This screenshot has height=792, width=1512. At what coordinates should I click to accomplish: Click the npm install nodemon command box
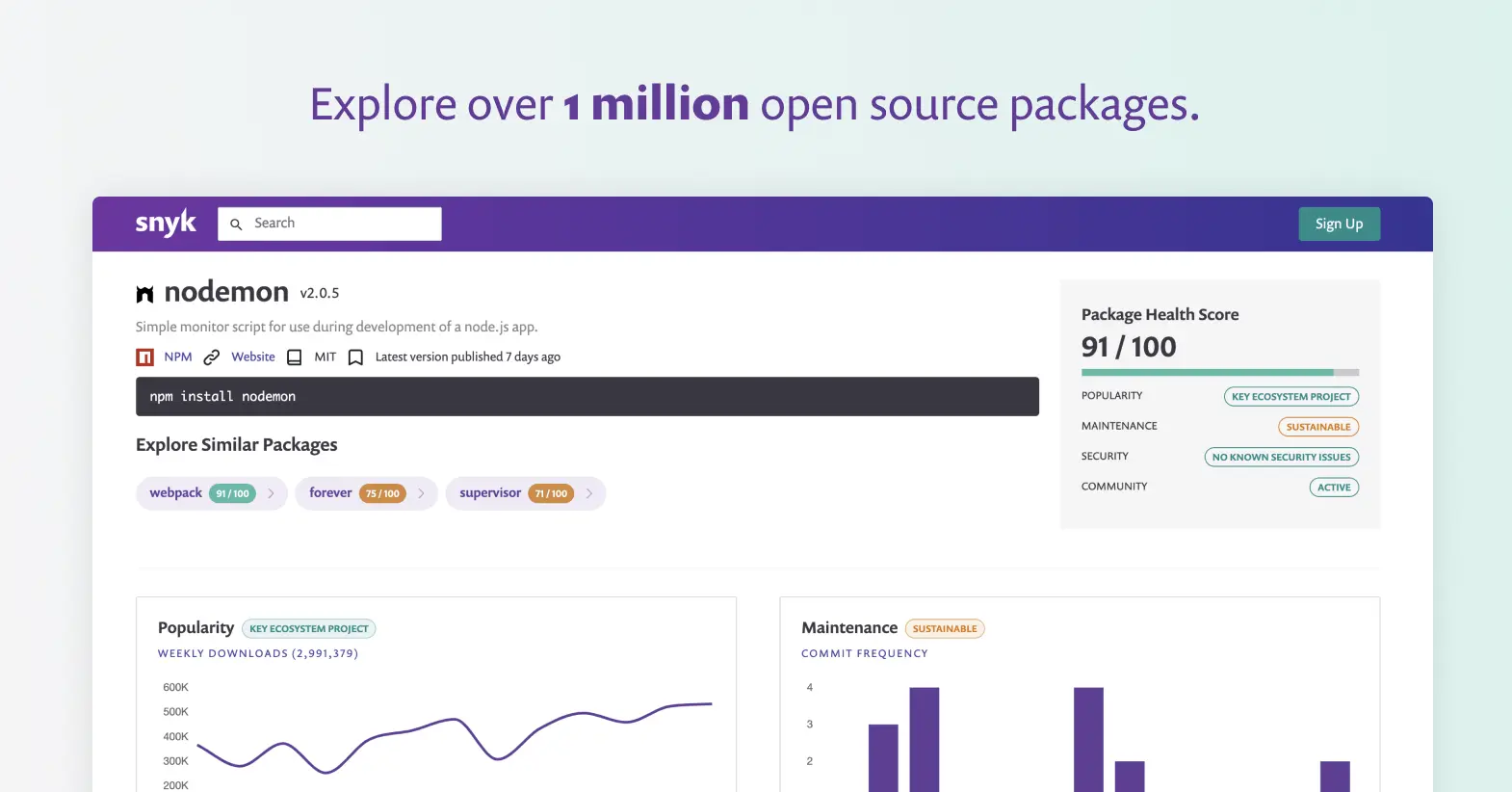pyautogui.click(x=587, y=397)
